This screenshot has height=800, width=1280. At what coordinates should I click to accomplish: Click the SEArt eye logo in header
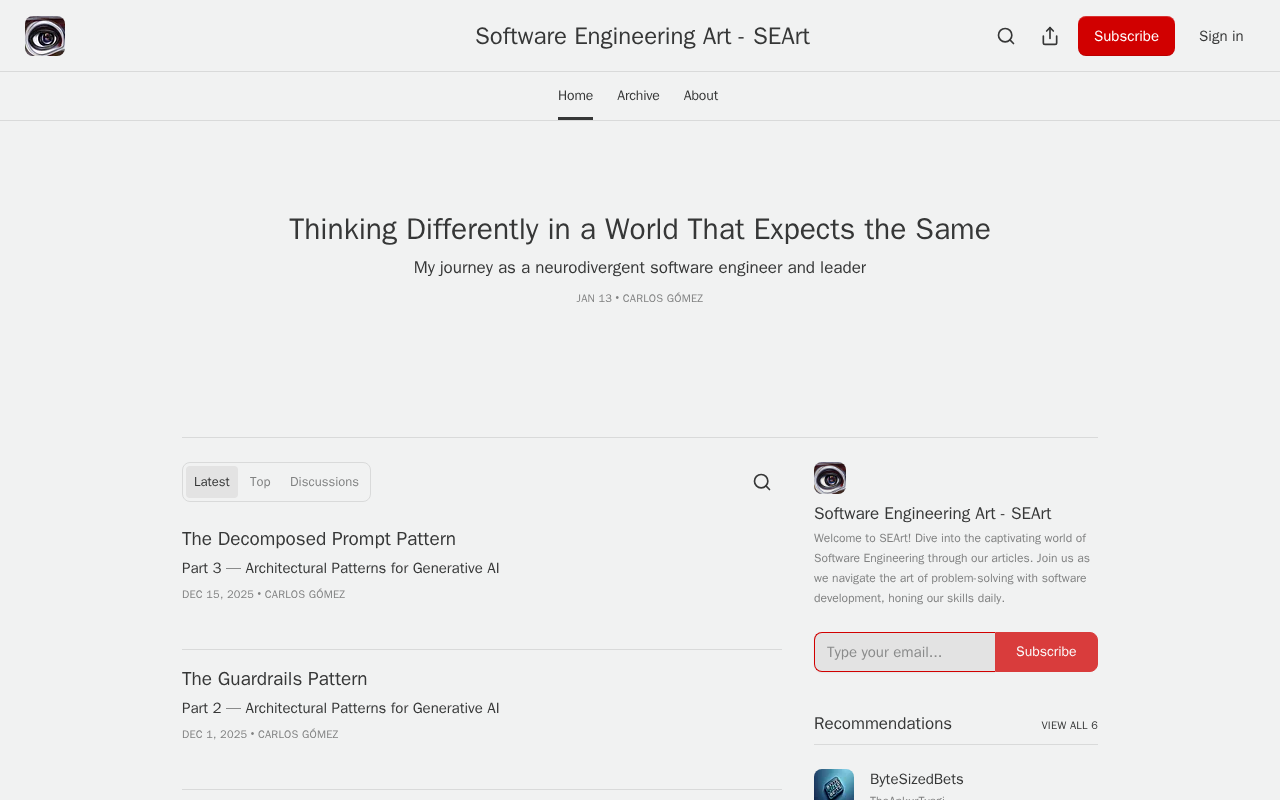point(45,36)
